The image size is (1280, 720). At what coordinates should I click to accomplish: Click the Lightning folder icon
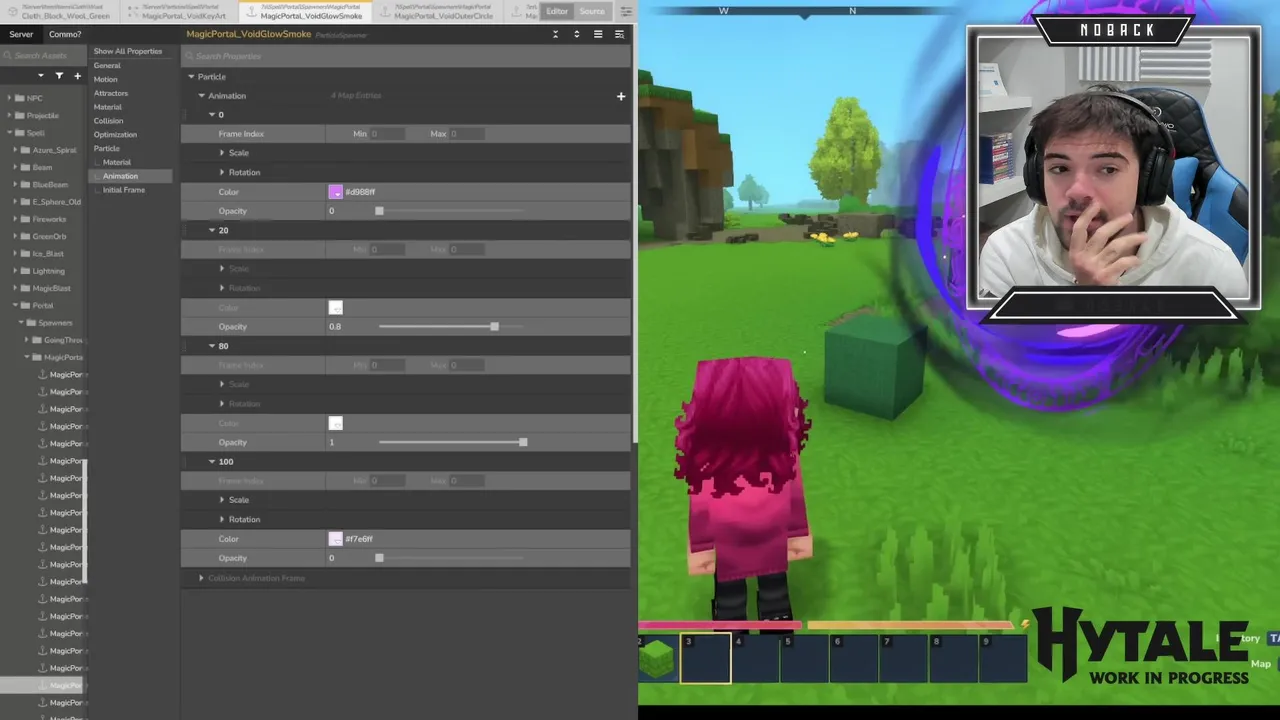click(x=26, y=271)
